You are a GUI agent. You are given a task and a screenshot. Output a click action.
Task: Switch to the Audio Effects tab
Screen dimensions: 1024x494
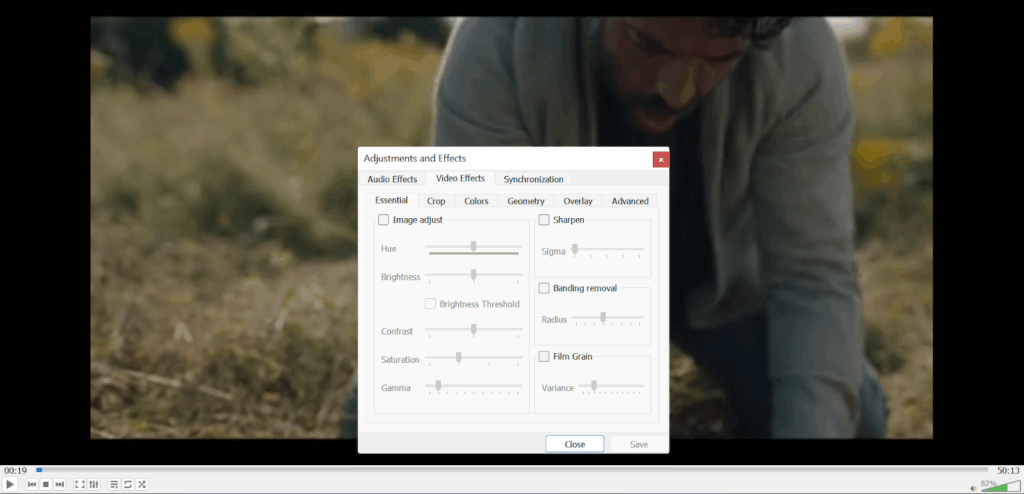pos(392,179)
